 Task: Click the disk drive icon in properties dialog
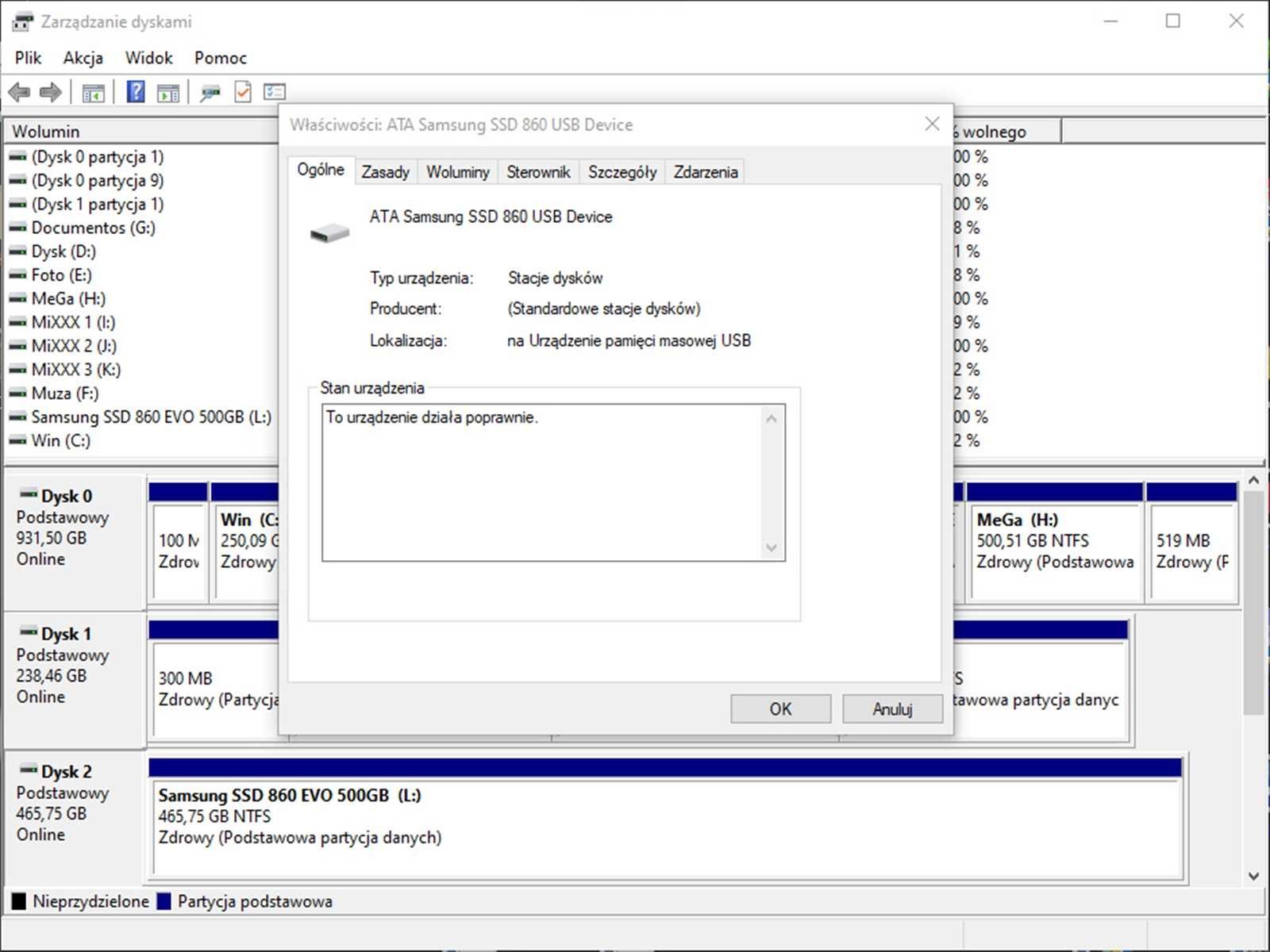(329, 232)
